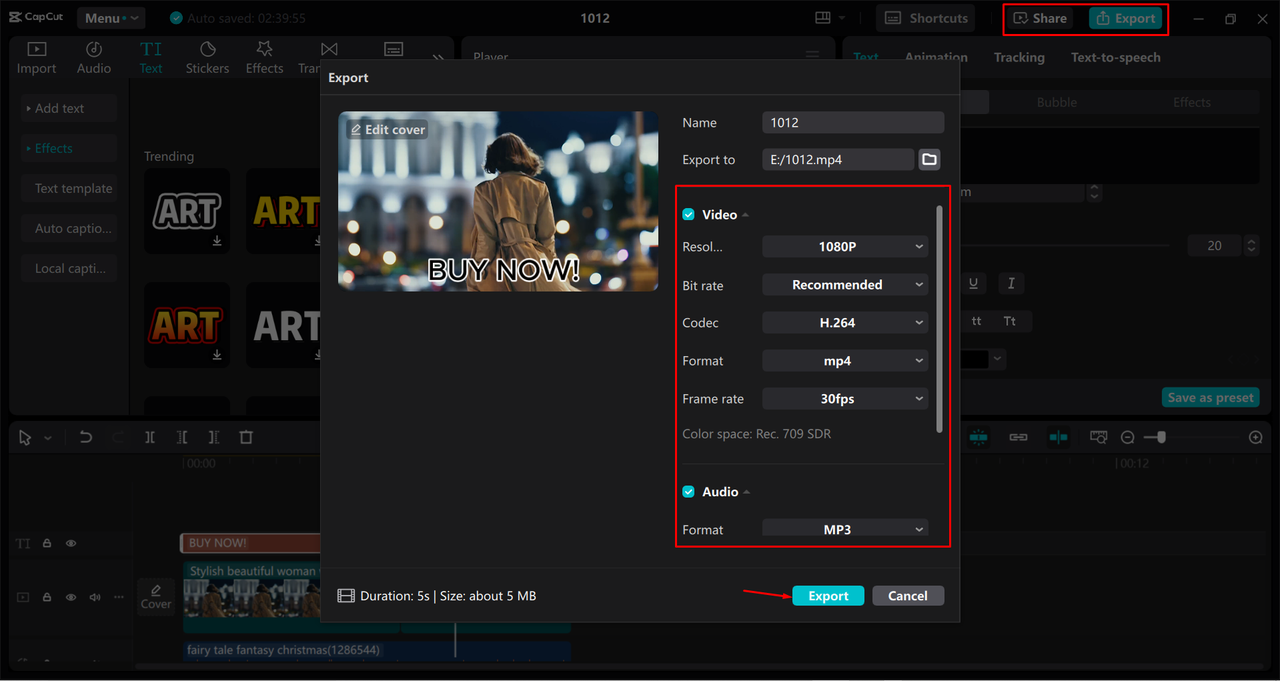Screen dimensions: 1280x681
Task: Hide the main video track with eye icon
Action: click(x=71, y=597)
